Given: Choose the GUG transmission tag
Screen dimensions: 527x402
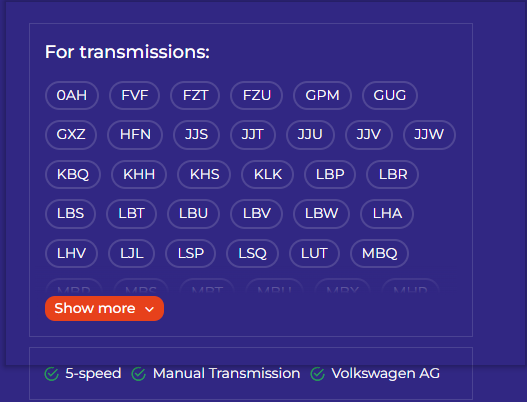Looking at the screenshot, I should coord(390,95).
